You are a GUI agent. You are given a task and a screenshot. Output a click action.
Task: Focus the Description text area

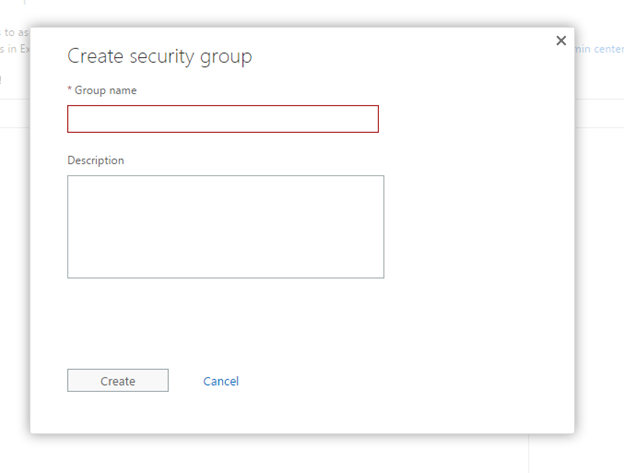point(225,226)
